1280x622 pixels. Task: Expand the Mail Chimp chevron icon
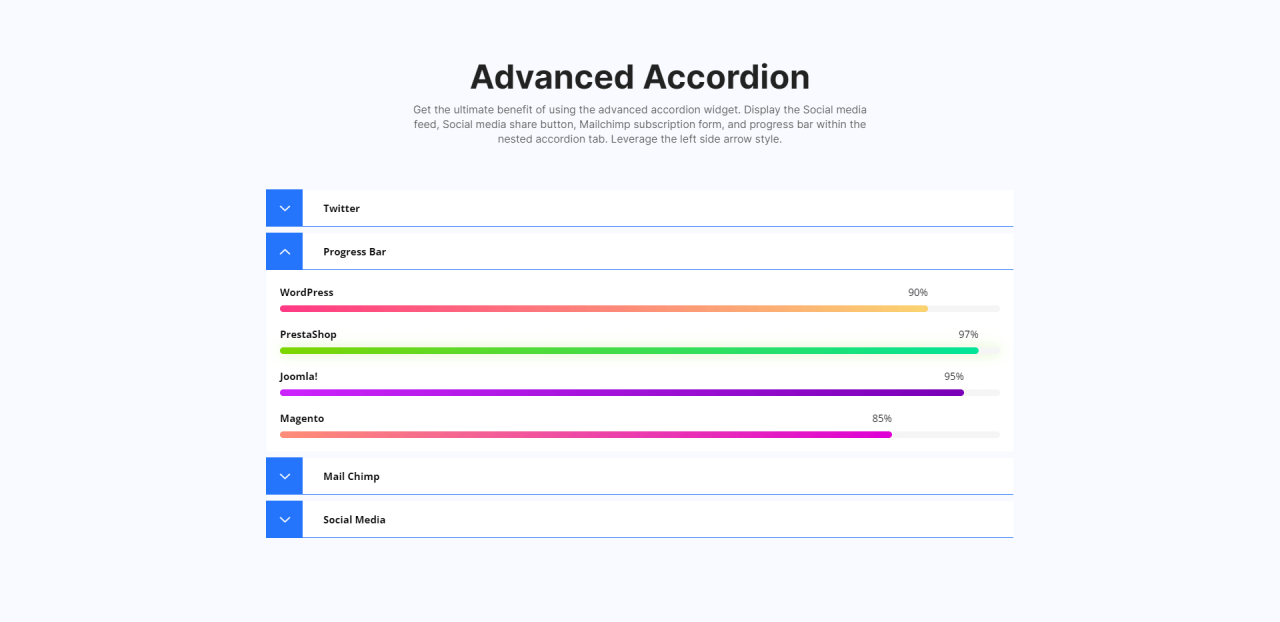coord(284,476)
